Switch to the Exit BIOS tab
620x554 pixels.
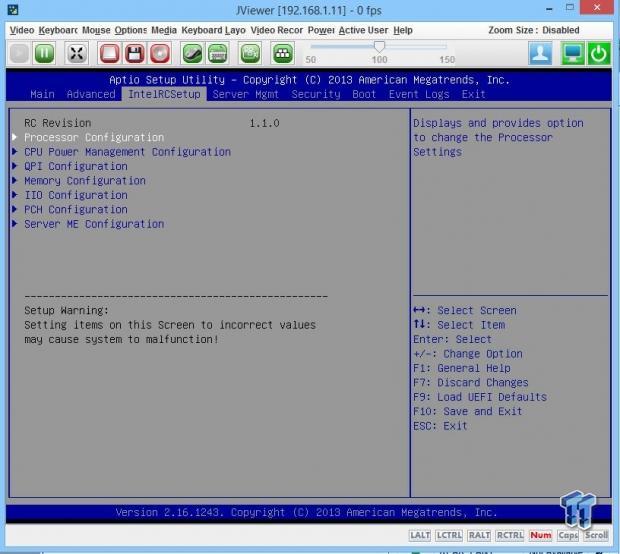tap(473, 94)
